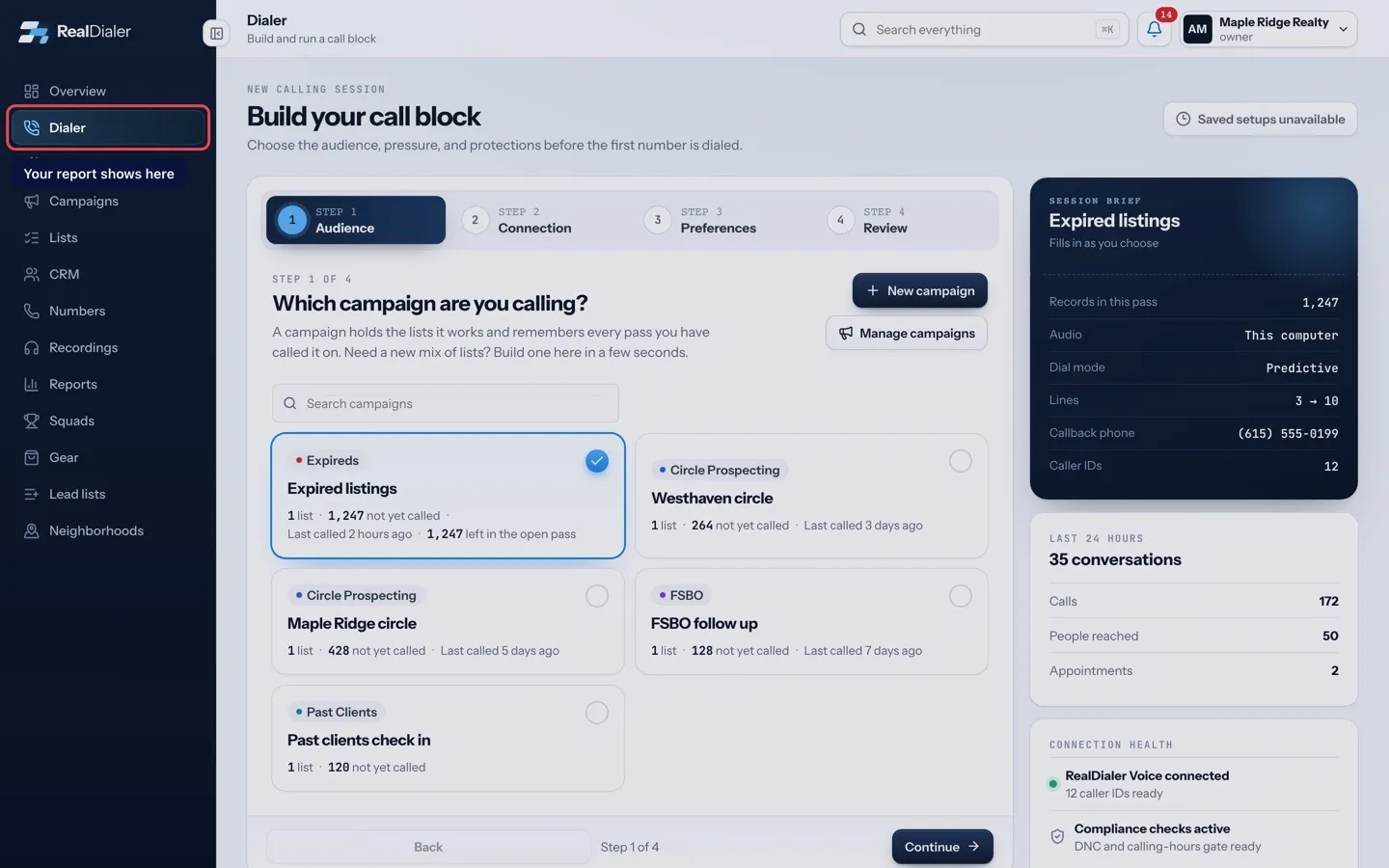The image size is (1389, 868).
Task: Open the Gear shop icon
Action: [x=32, y=457]
